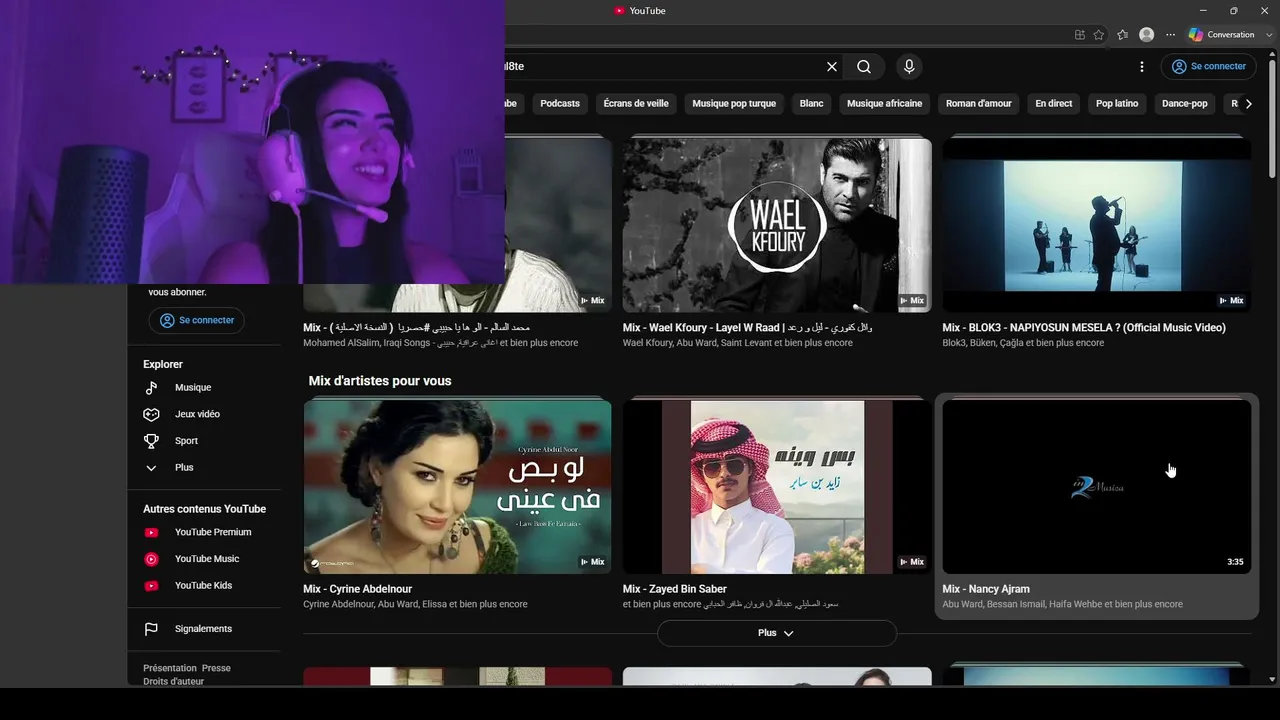Image resolution: width=1280 pixels, height=720 pixels.
Task: Click the YouTube Premium sidebar label
Action: click(213, 533)
